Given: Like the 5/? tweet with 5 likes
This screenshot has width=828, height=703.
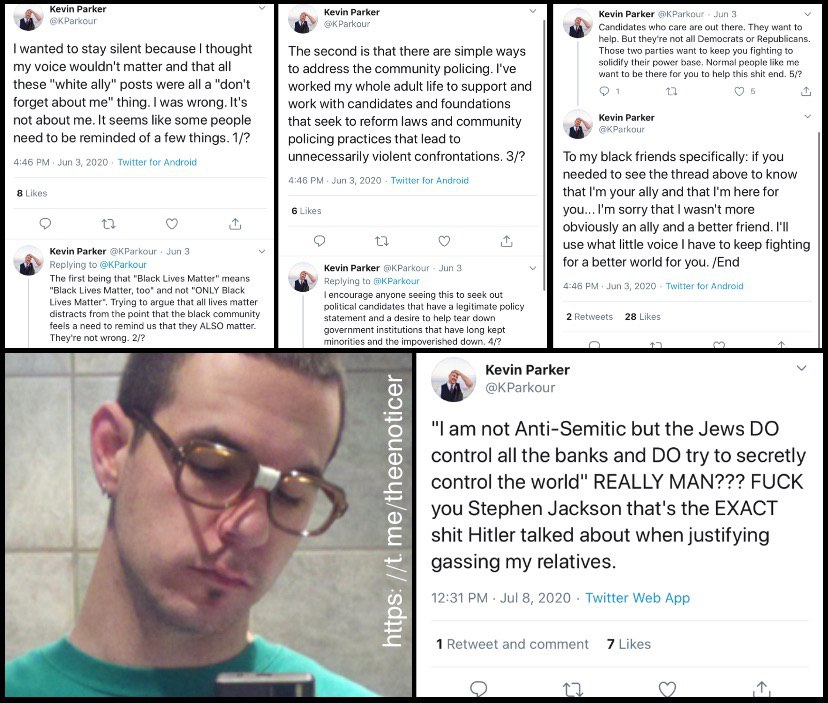Looking at the screenshot, I should tap(739, 91).
